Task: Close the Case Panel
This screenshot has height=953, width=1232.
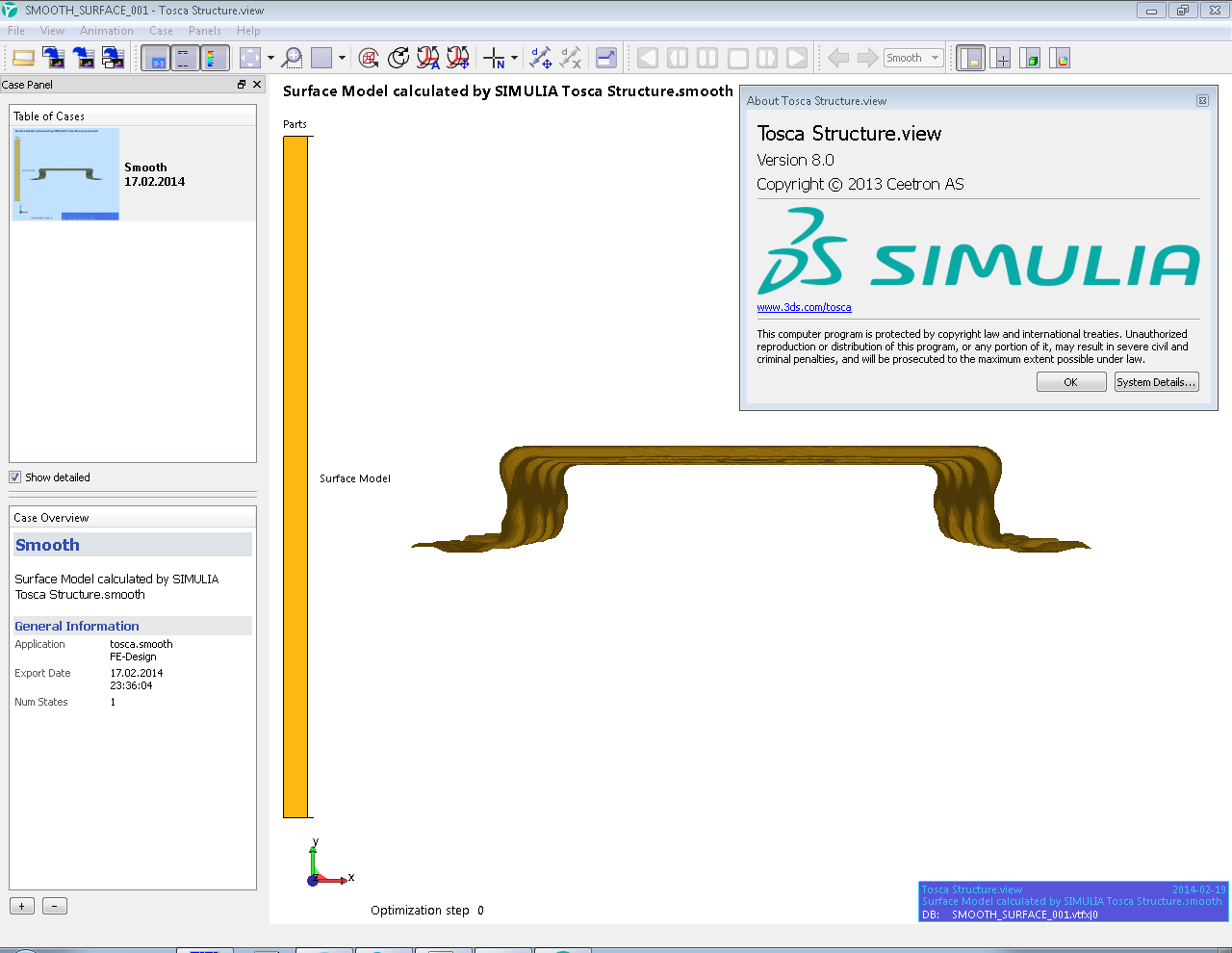Action: pyautogui.click(x=257, y=85)
